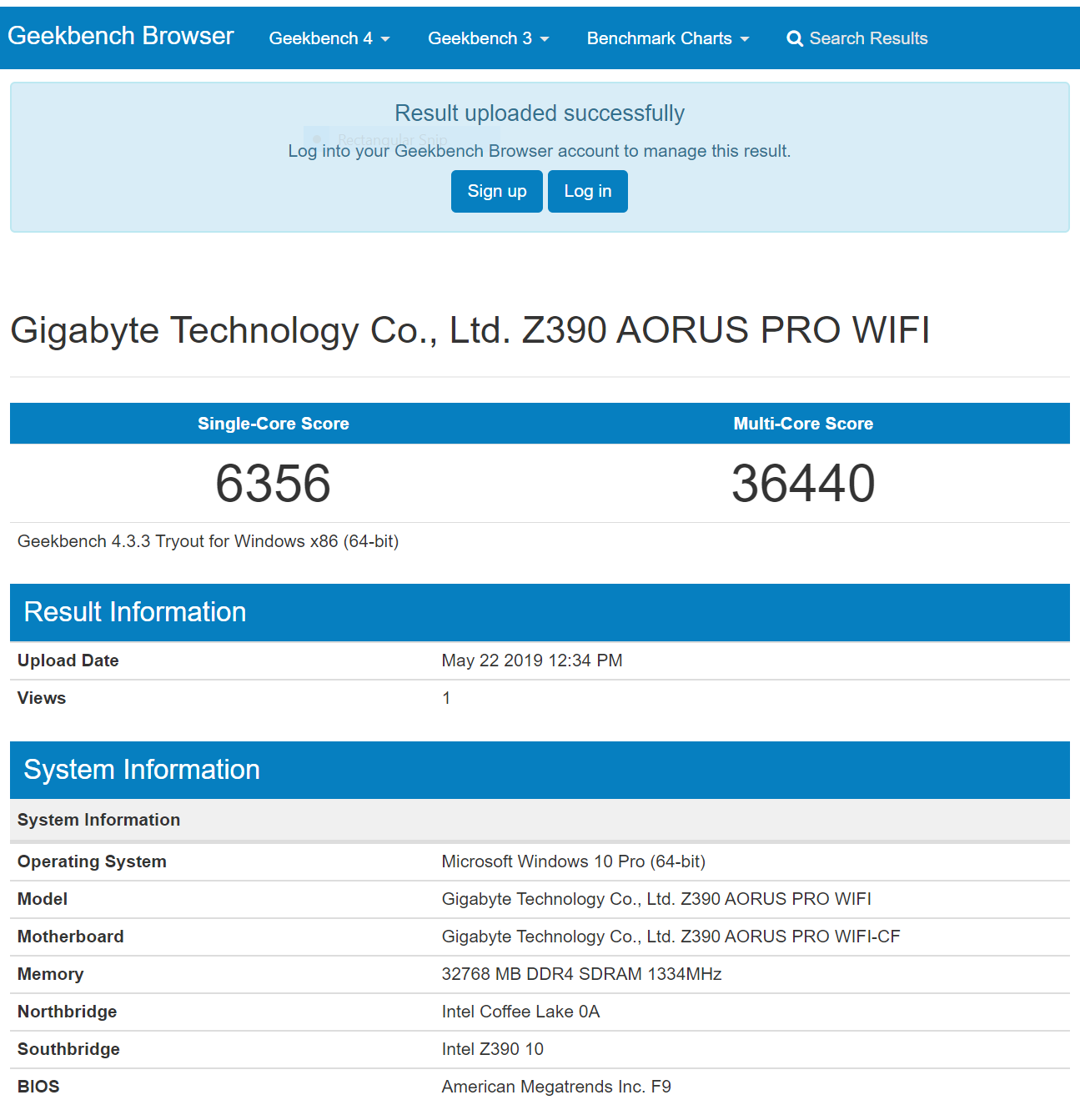Click the Log in button

click(588, 192)
